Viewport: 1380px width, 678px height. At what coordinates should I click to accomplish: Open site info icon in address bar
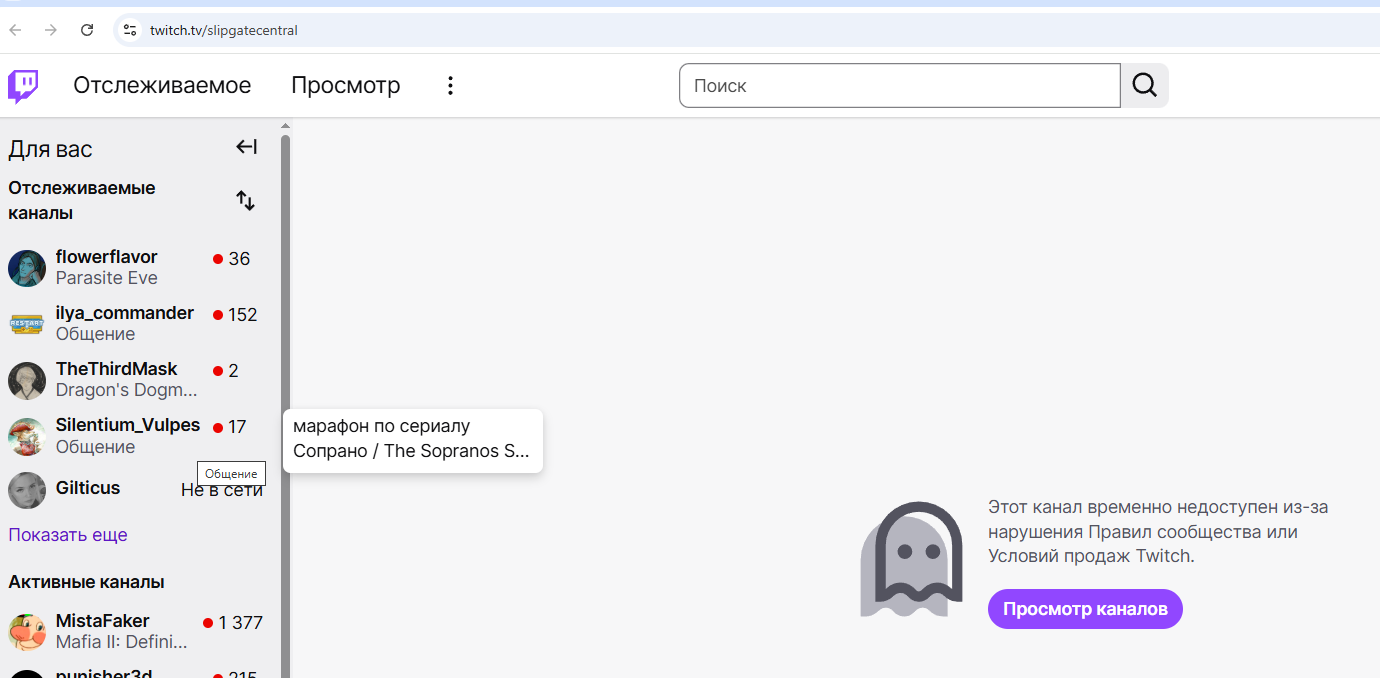(129, 30)
